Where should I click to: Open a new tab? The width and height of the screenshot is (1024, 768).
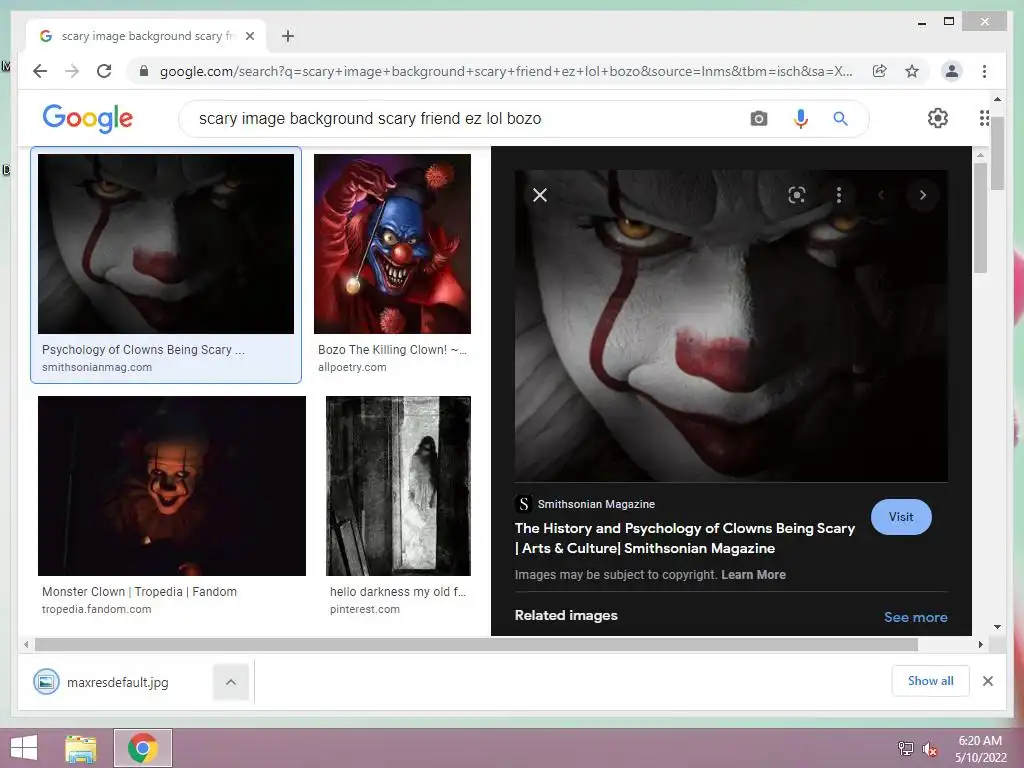point(288,36)
